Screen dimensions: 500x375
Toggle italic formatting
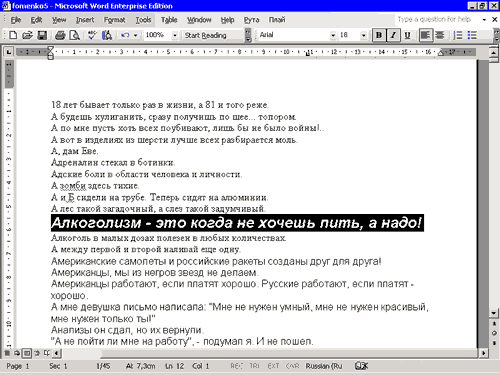[x=393, y=35]
